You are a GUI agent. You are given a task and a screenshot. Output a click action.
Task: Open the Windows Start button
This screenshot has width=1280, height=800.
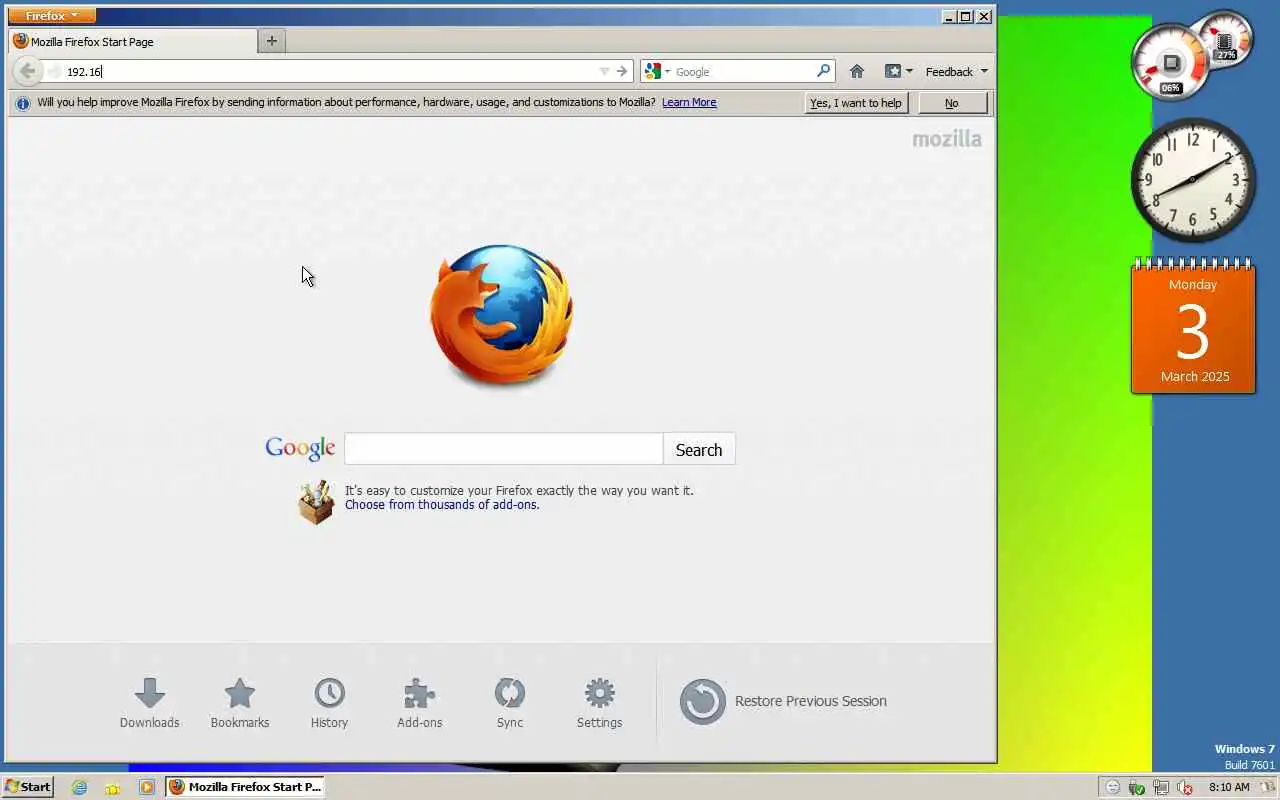[27, 786]
